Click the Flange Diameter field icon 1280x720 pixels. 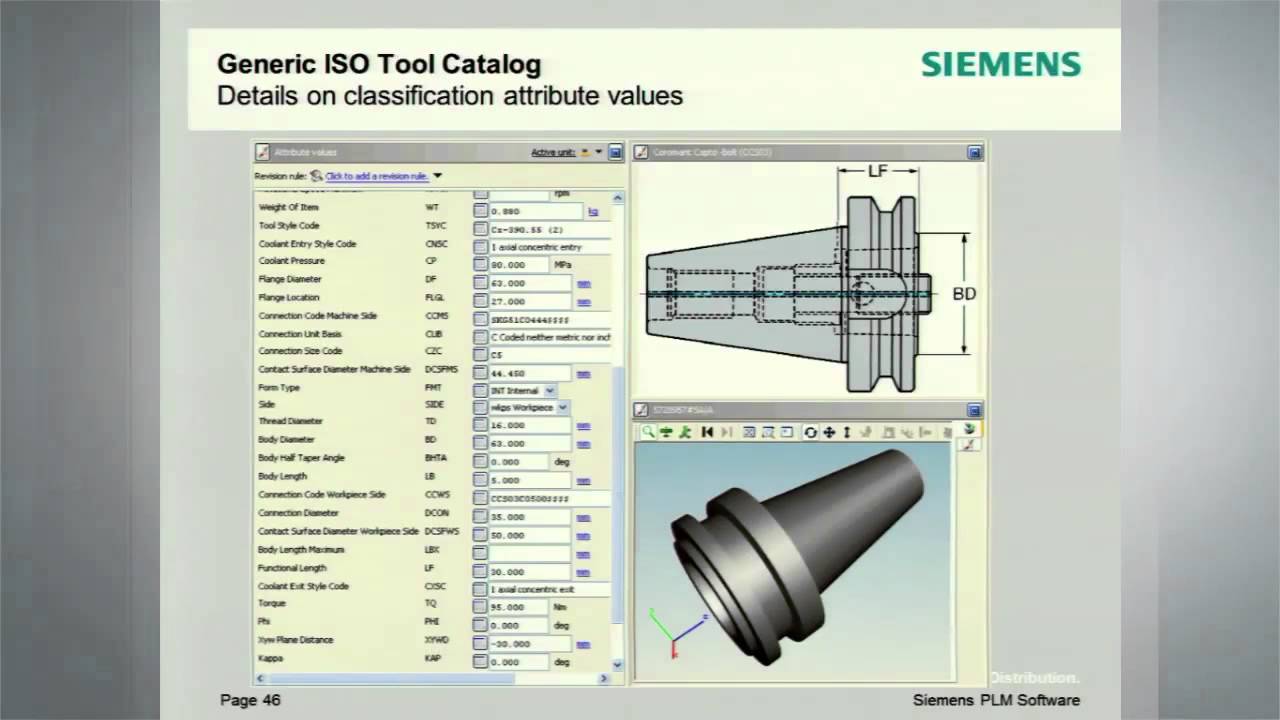point(480,283)
